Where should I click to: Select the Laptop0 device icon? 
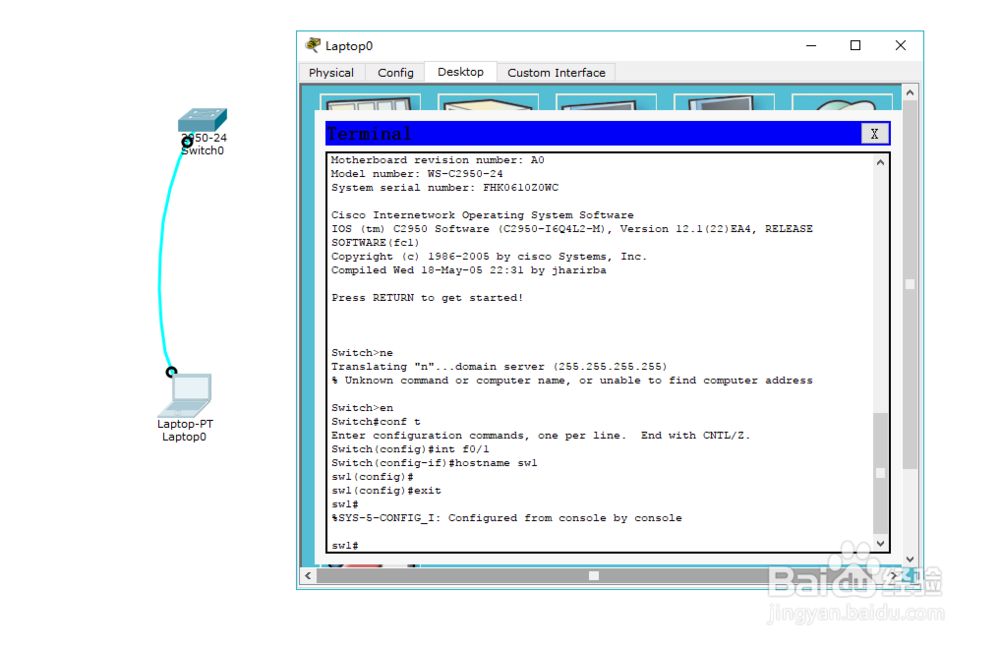tap(186, 395)
